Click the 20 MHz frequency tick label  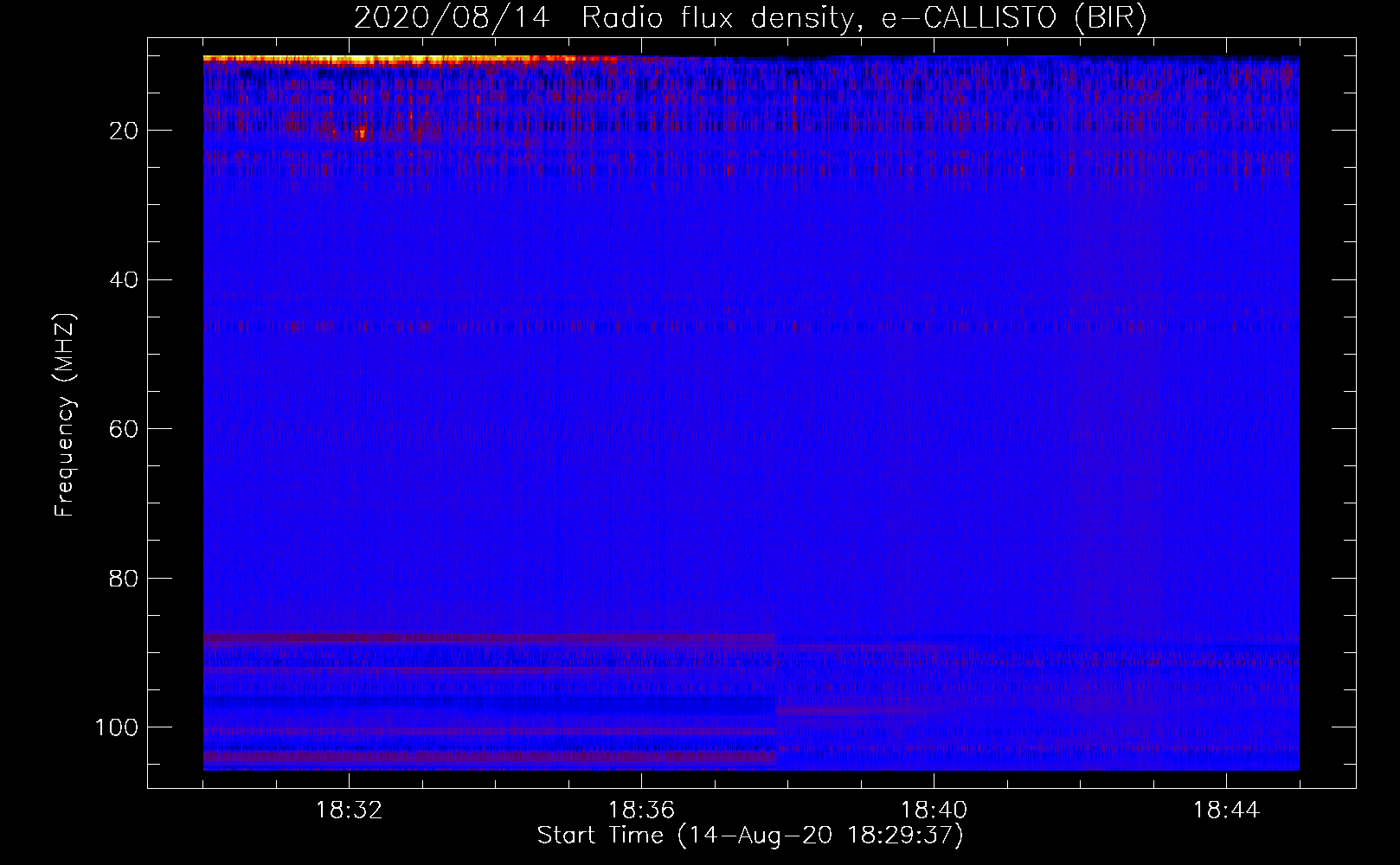click(125, 131)
